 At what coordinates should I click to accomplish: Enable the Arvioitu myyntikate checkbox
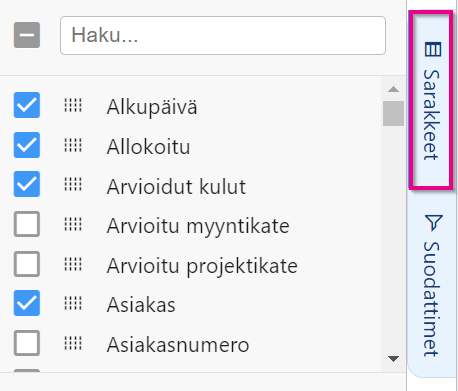point(27,224)
